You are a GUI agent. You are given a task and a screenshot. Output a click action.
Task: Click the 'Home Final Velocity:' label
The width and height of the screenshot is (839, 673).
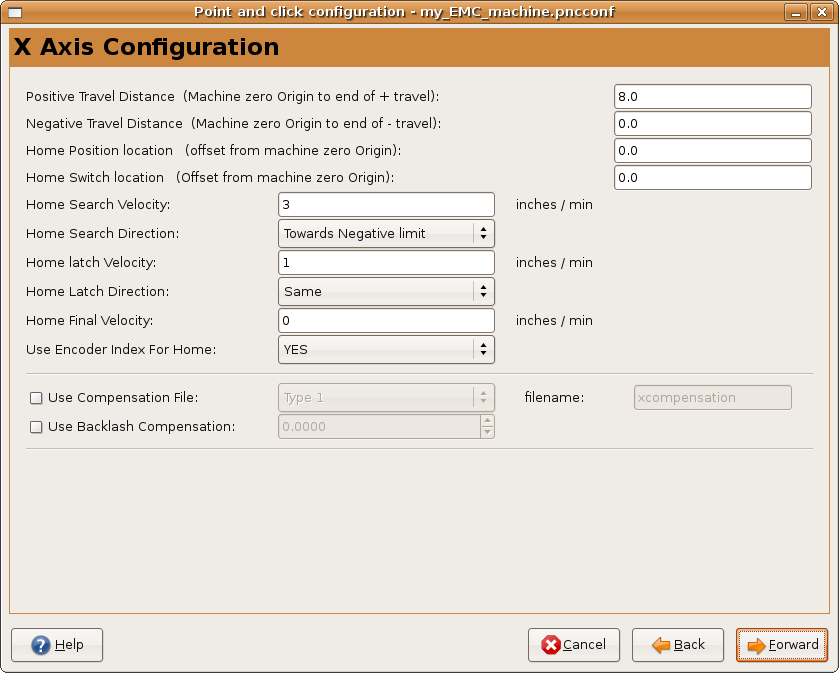(89, 320)
